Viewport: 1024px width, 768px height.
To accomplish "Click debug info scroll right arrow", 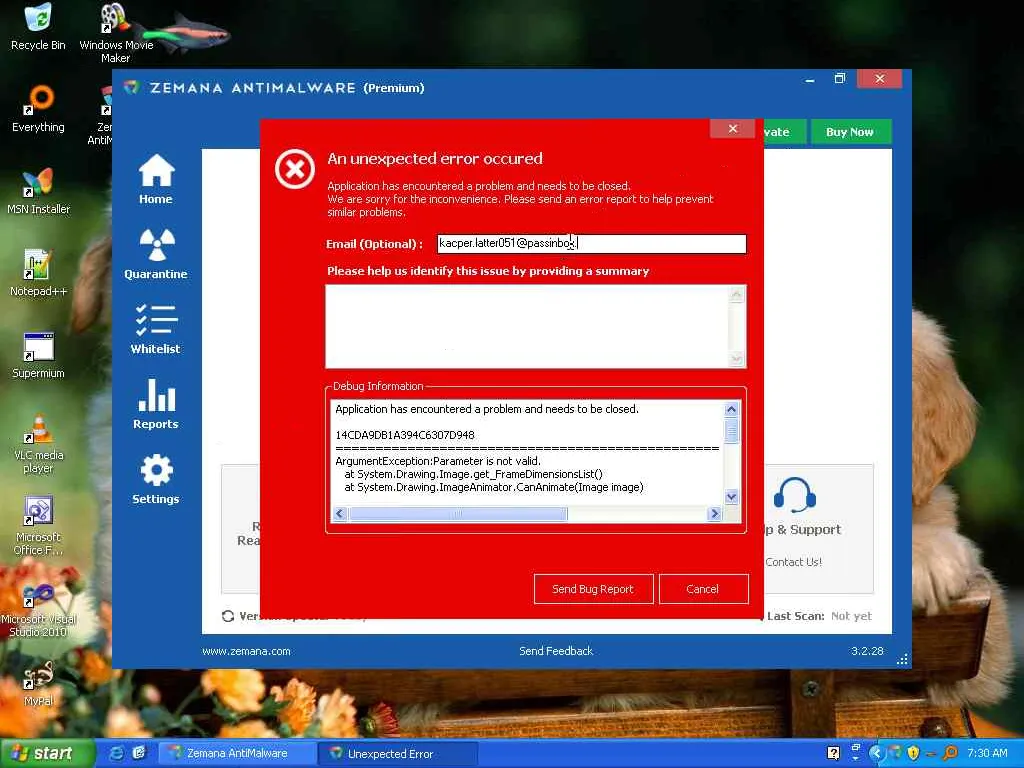I will (x=714, y=514).
